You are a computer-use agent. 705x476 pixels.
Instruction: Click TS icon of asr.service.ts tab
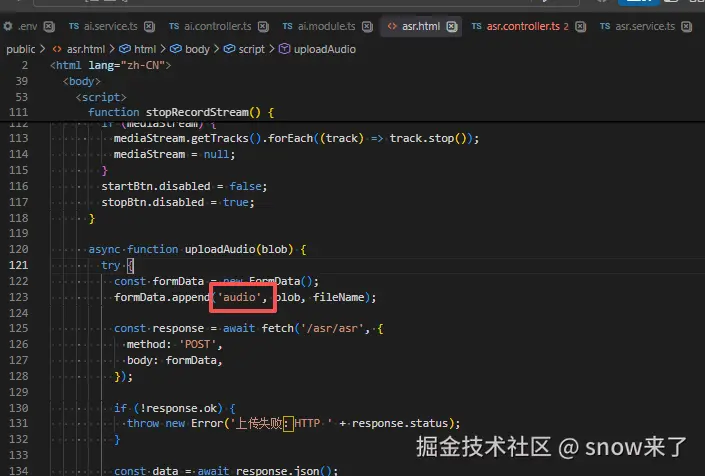[605, 26]
